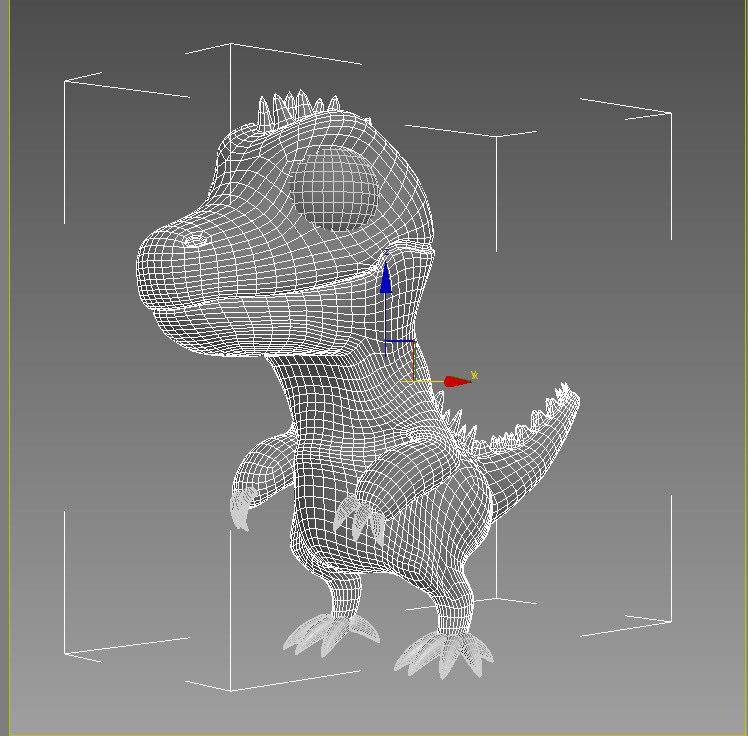Select the dinosaur's nostril on the snout

(195, 239)
